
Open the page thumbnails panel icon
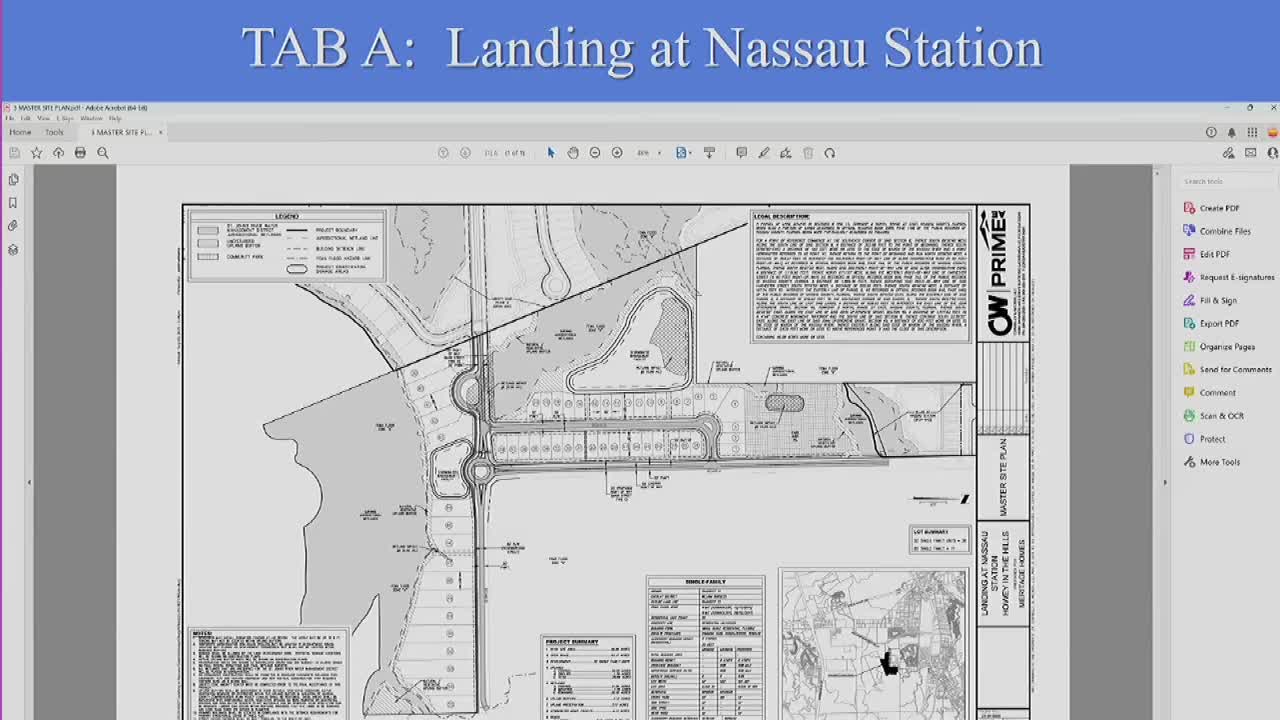click(13, 180)
